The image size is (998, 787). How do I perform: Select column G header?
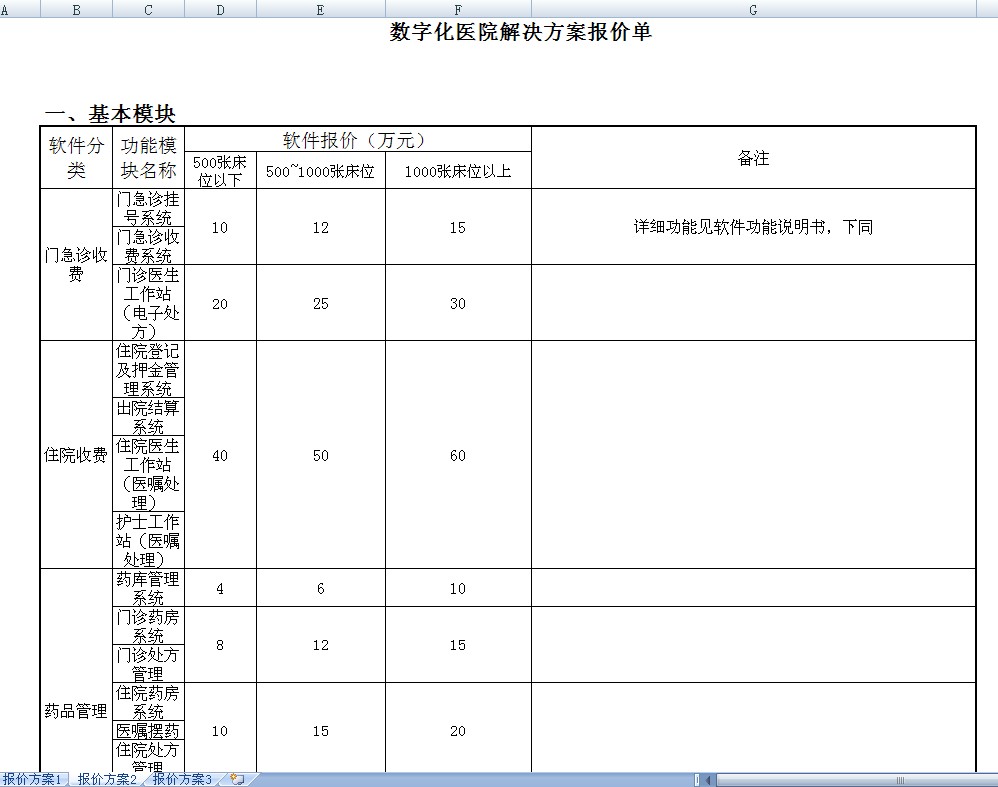coord(753,9)
